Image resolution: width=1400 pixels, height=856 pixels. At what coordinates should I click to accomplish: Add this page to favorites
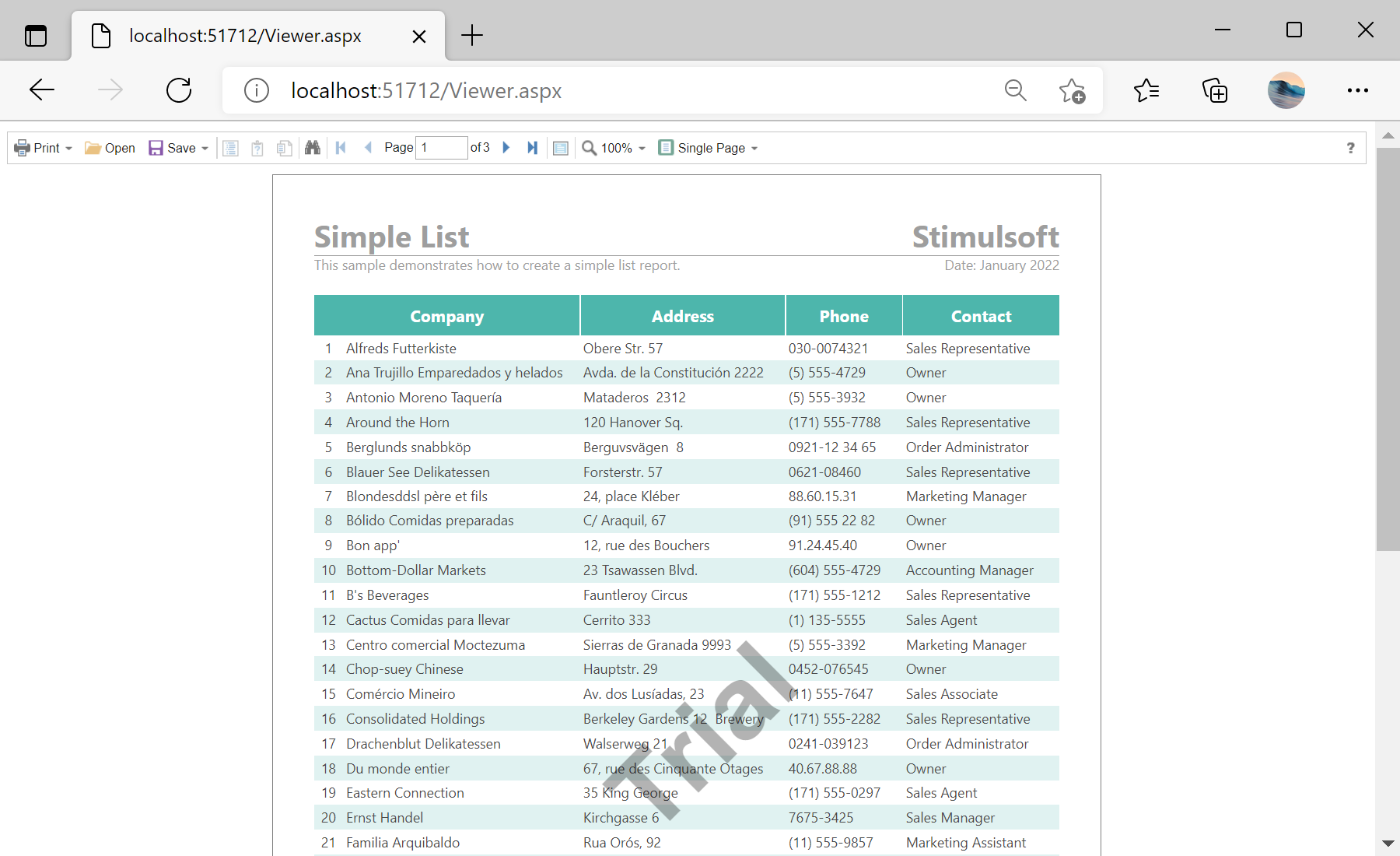pyautogui.click(x=1072, y=90)
